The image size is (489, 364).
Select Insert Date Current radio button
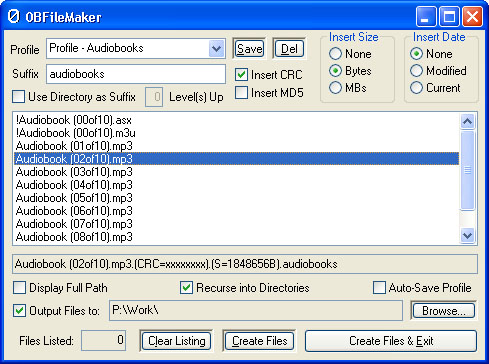coord(416,88)
